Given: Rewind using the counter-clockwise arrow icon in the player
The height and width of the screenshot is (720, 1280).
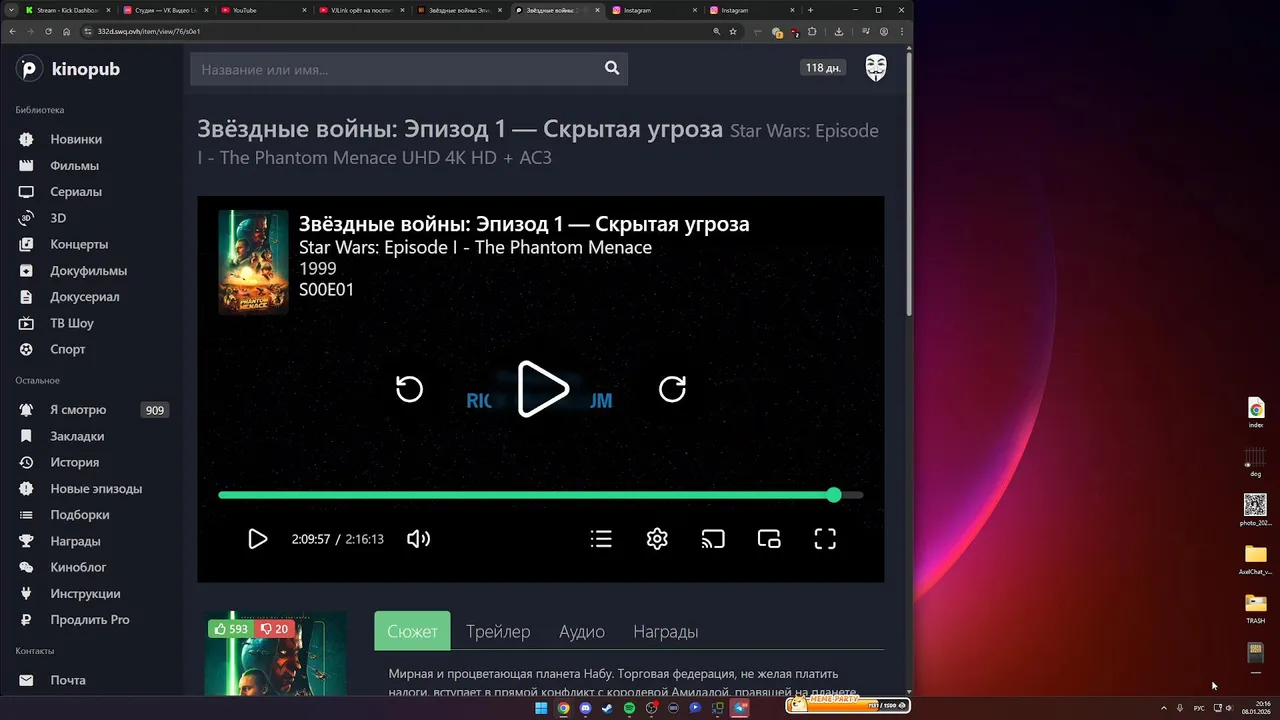Looking at the screenshot, I should [x=409, y=389].
